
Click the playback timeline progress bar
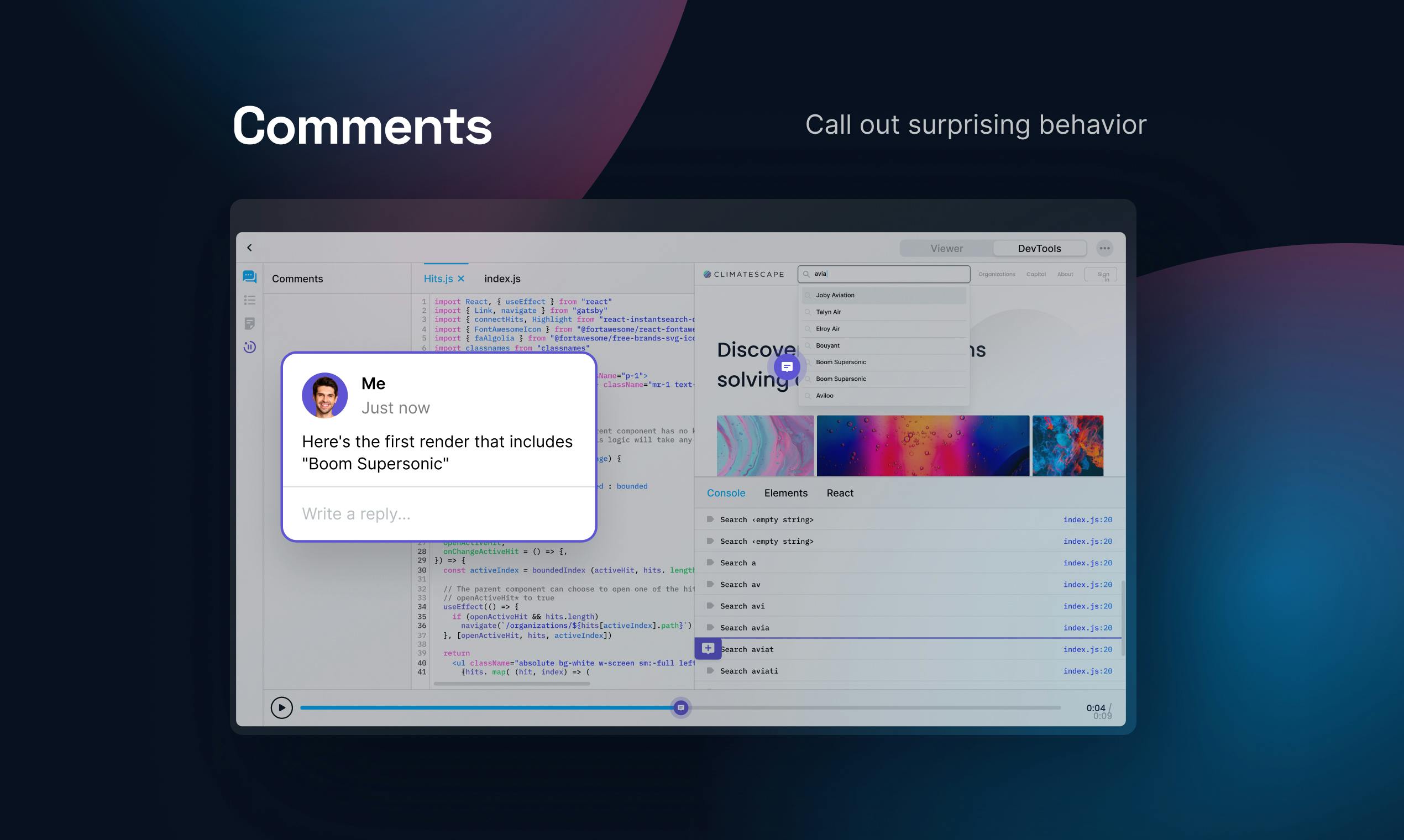(680, 707)
